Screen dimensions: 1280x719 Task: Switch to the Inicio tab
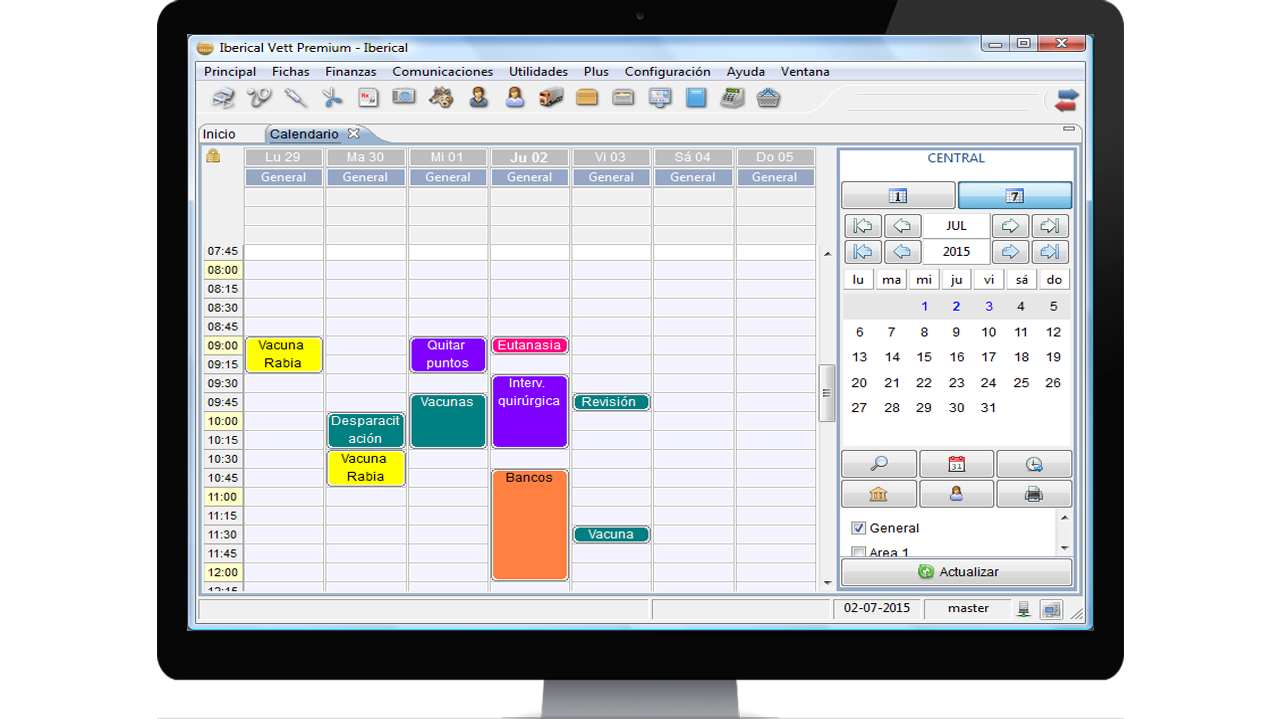[x=219, y=134]
